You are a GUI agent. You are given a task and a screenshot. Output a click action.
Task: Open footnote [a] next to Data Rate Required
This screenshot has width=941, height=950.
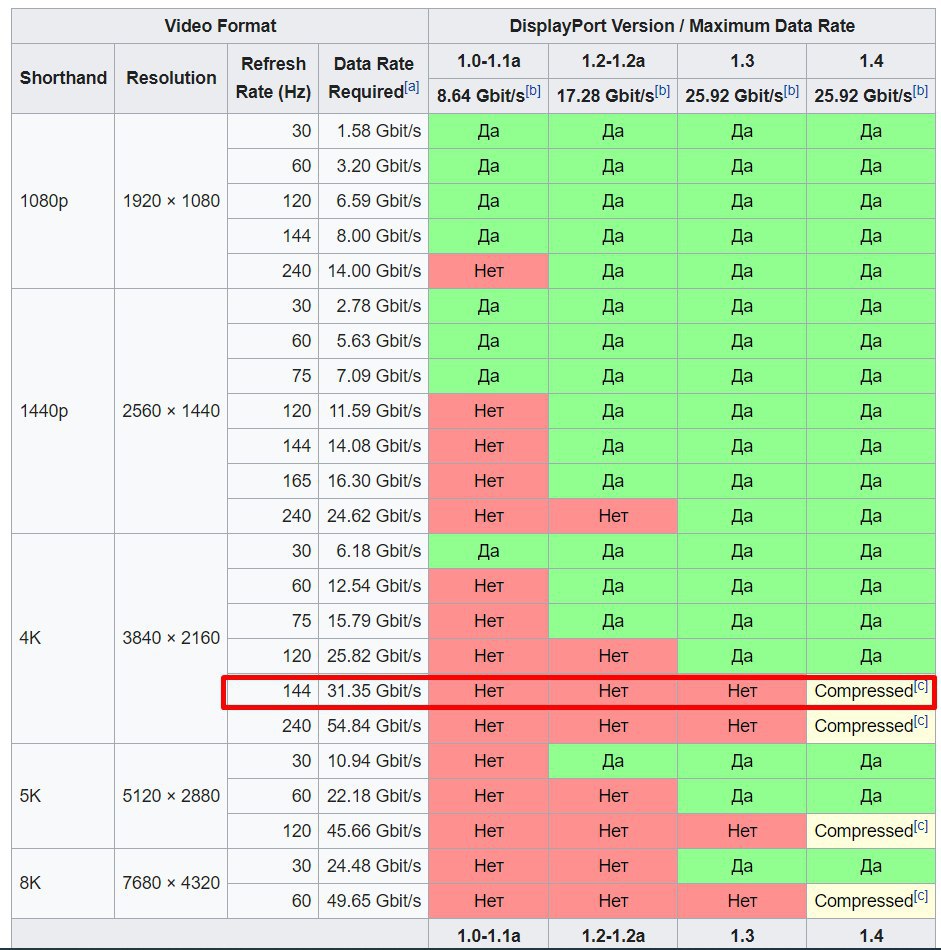pyautogui.click(x=412, y=87)
